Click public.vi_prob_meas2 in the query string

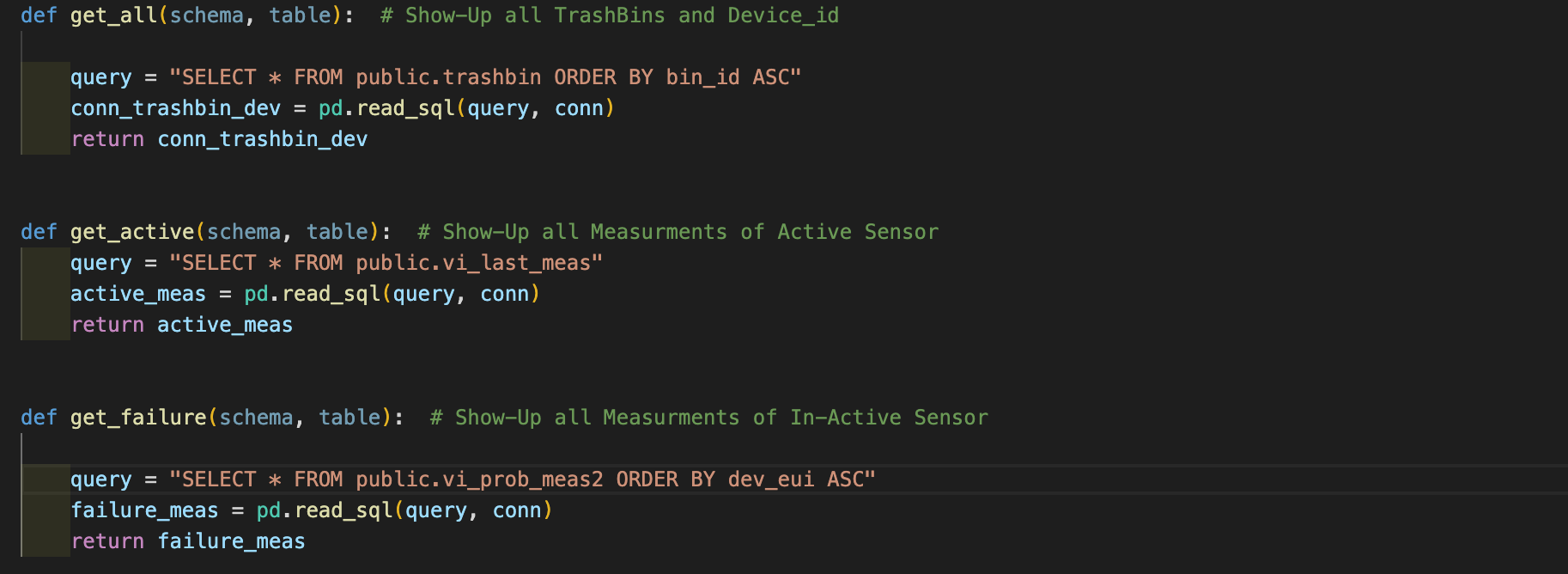(479, 479)
